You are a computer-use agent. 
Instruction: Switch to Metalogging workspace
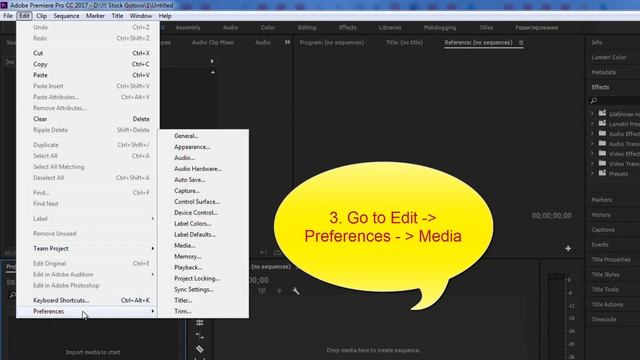pos(440,28)
